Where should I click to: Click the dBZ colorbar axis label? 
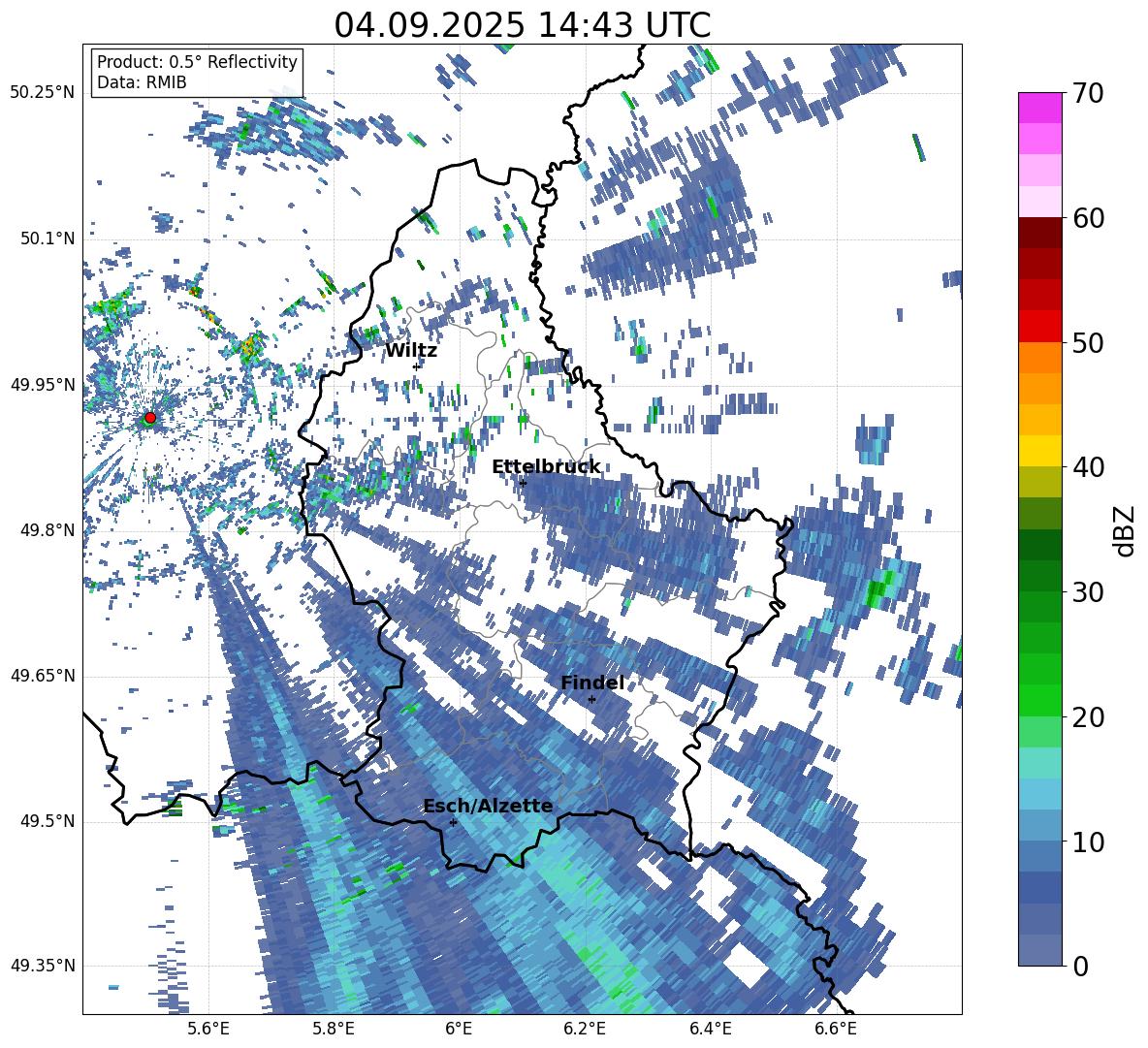pyautogui.click(x=1126, y=530)
